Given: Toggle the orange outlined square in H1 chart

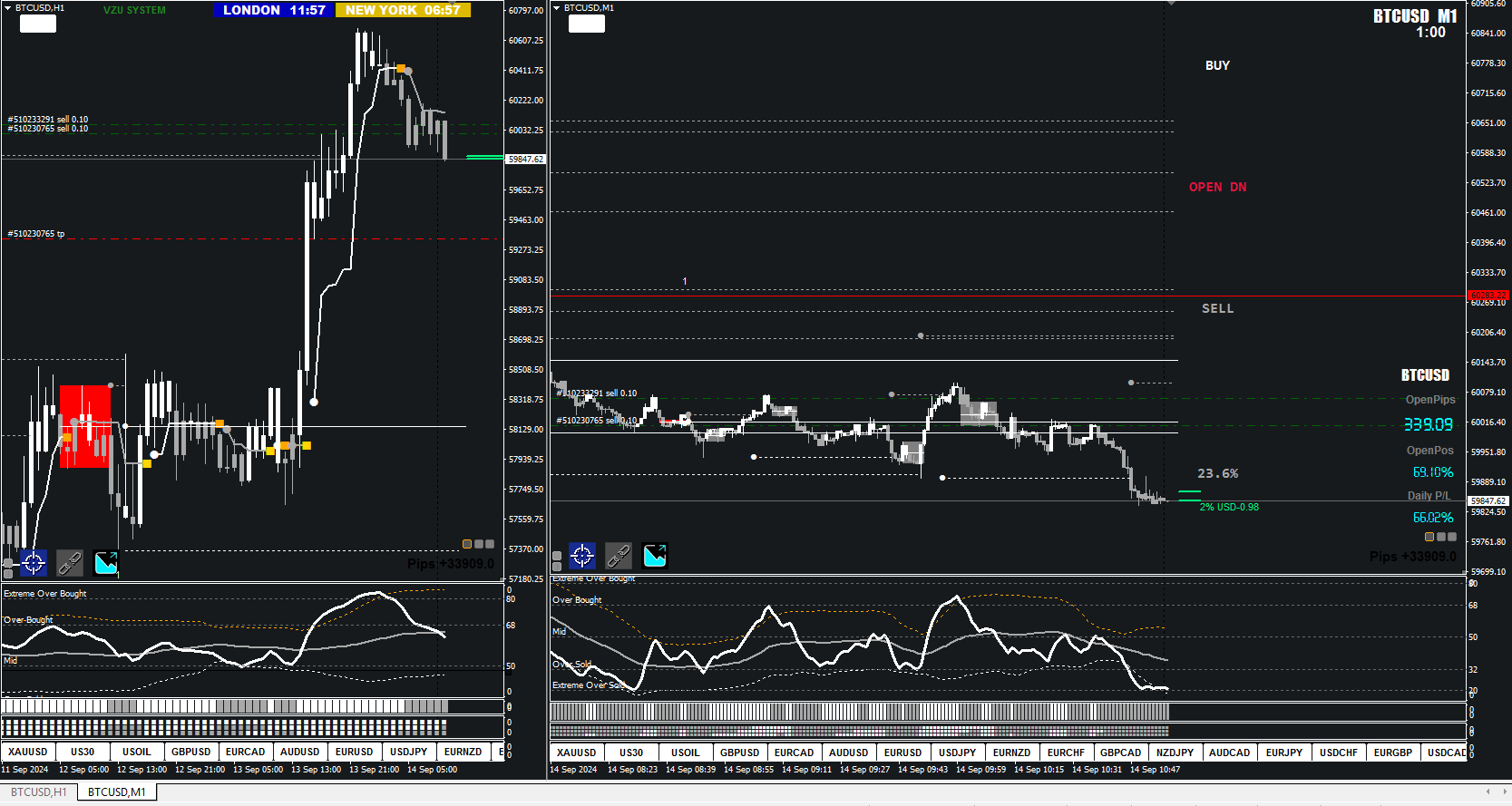Looking at the screenshot, I should [467, 544].
